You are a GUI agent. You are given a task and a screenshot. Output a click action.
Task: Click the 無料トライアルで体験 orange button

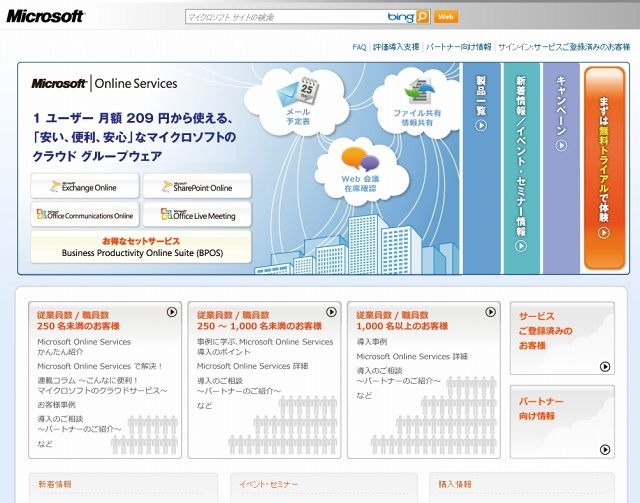tap(604, 168)
